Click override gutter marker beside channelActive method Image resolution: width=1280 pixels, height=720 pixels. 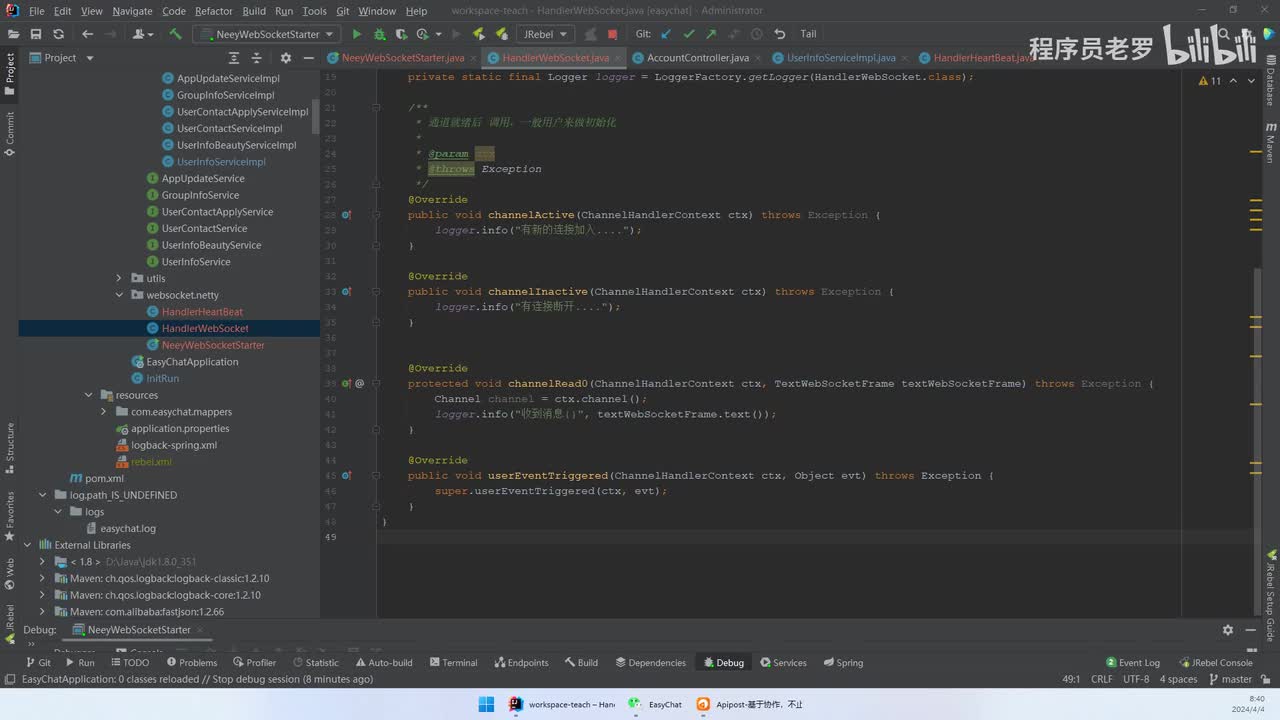(x=346, y=215)
